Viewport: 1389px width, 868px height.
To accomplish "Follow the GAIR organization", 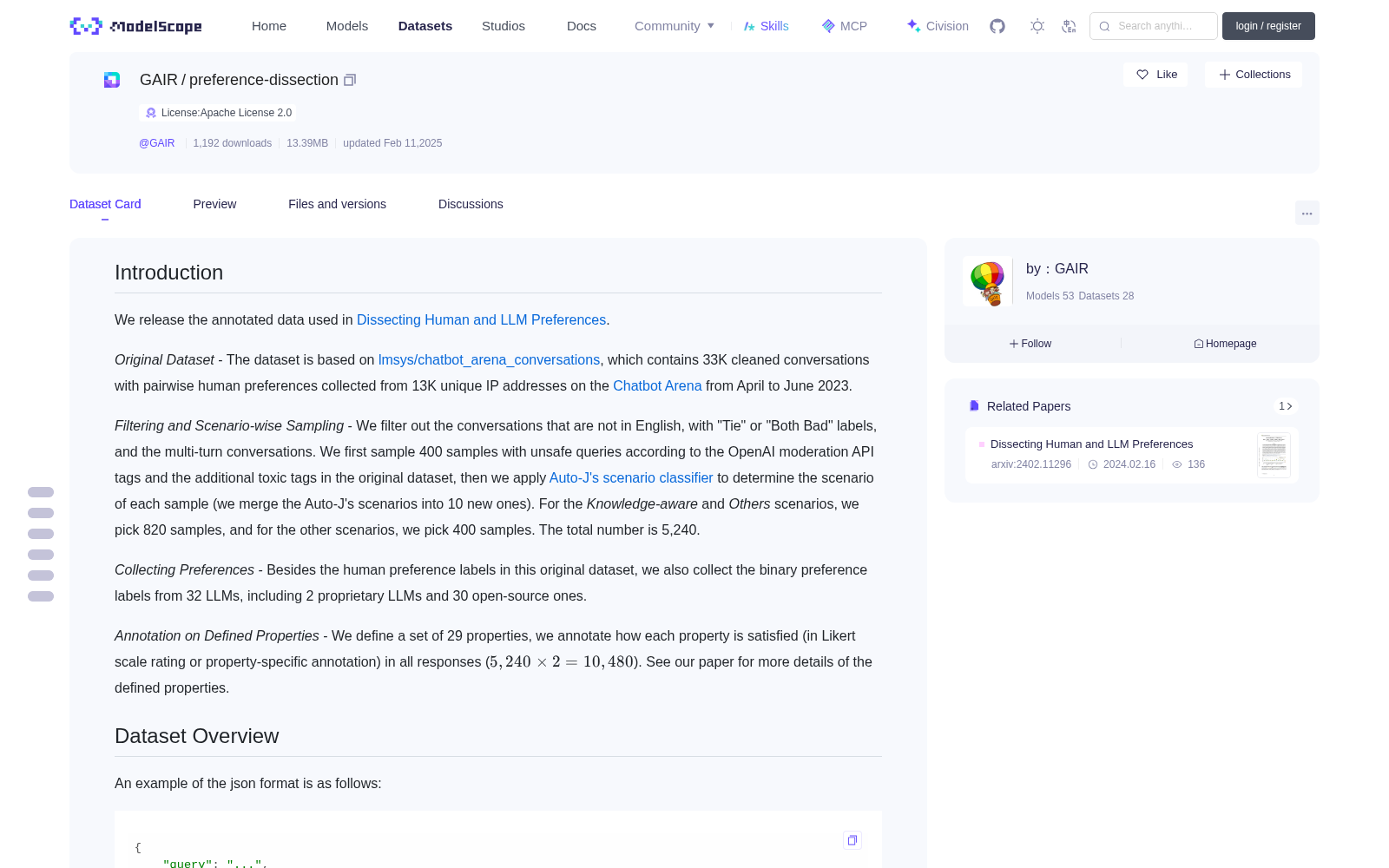I will pos(1030,344).
